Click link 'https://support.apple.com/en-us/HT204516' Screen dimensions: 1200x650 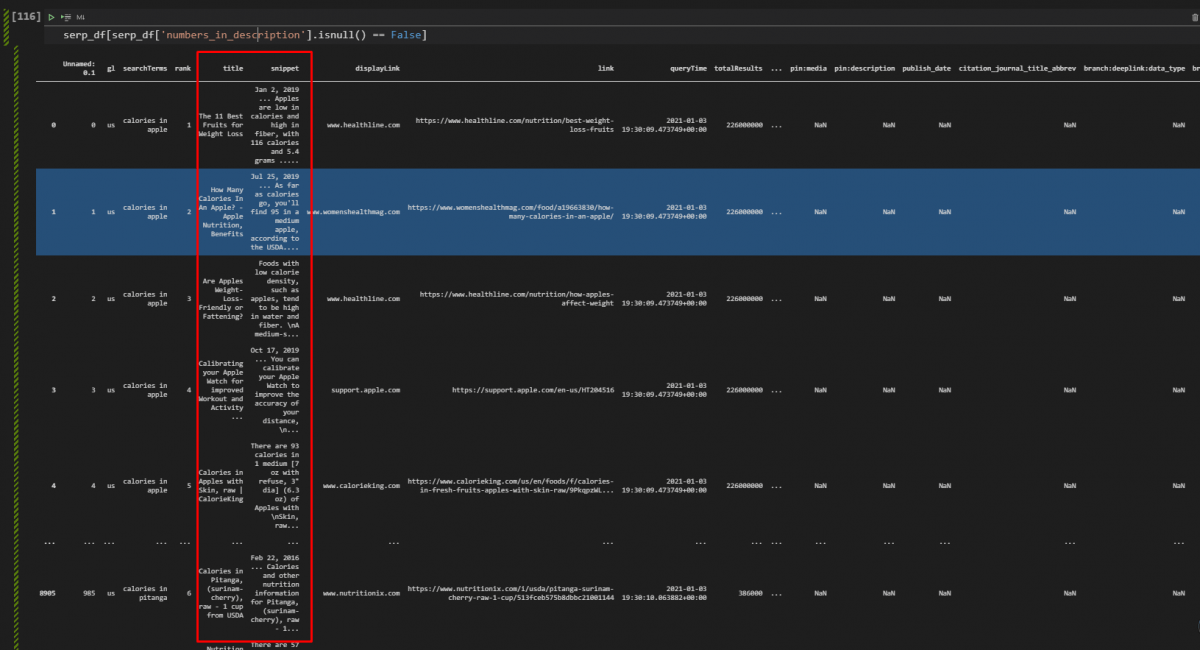click(533, 390)
